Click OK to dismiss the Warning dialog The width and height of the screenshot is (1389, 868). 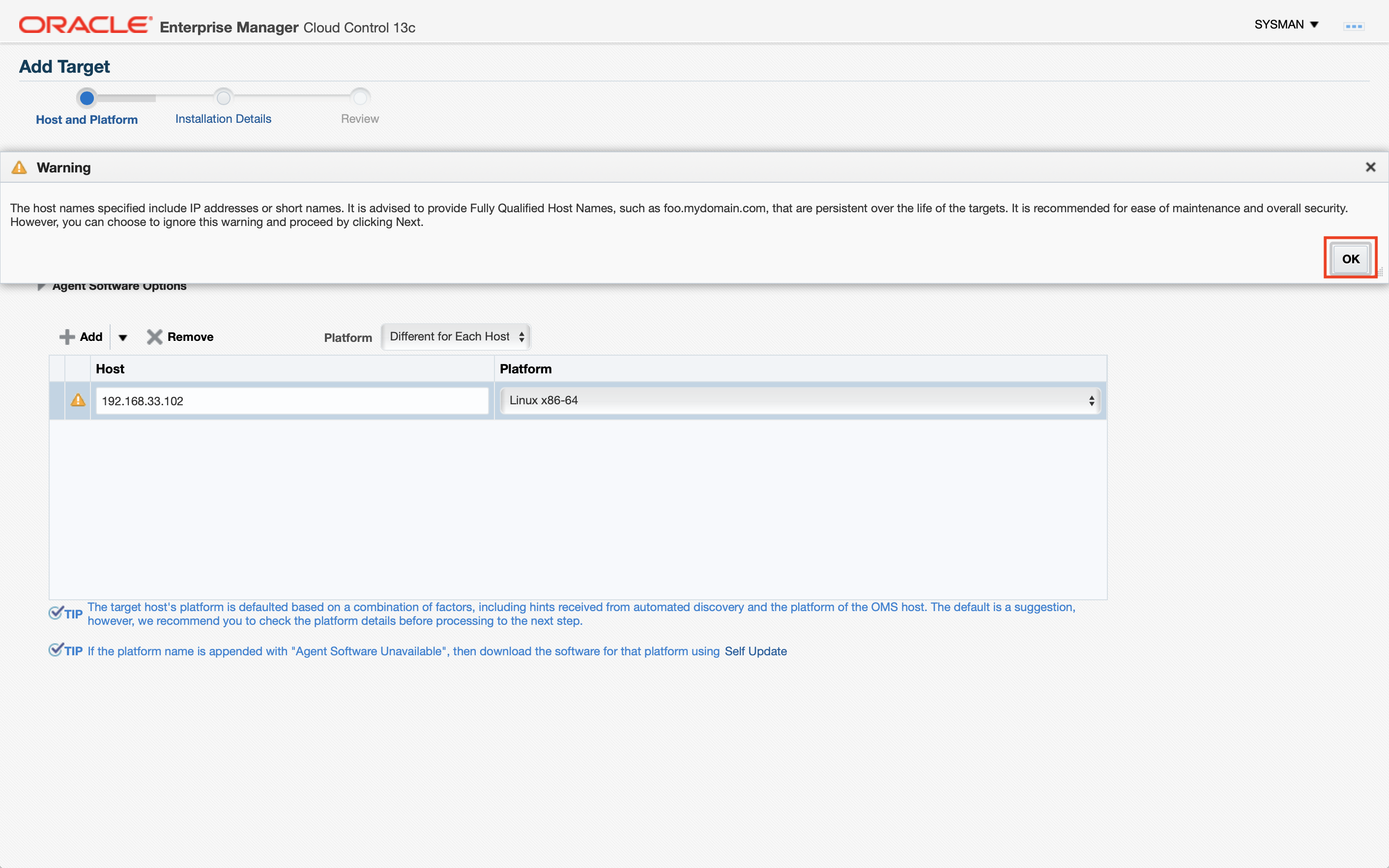click(1350, 259)
